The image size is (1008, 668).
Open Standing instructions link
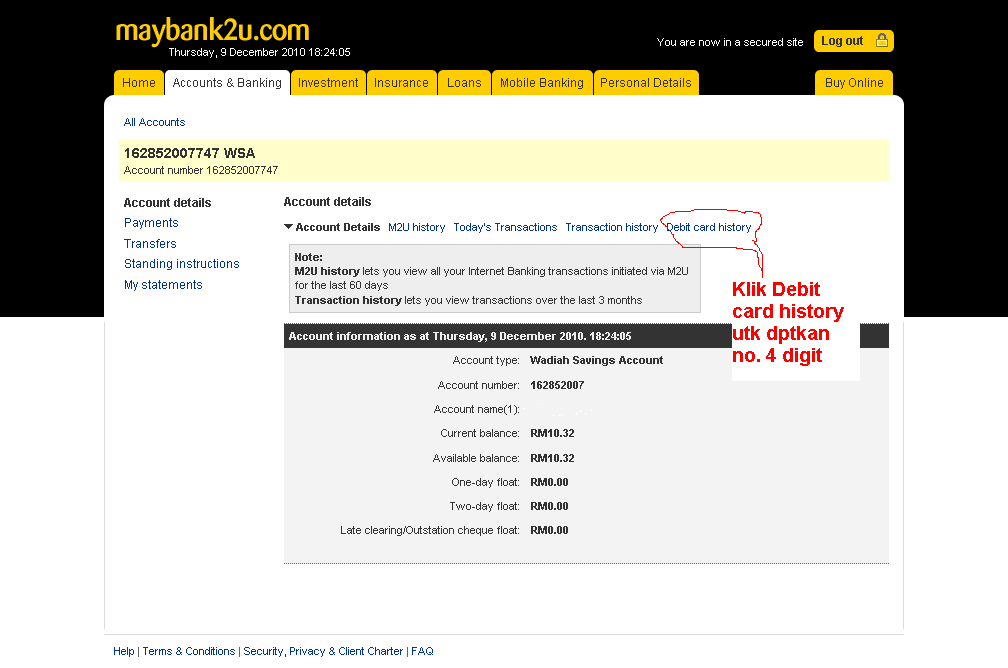coord(181,264)
